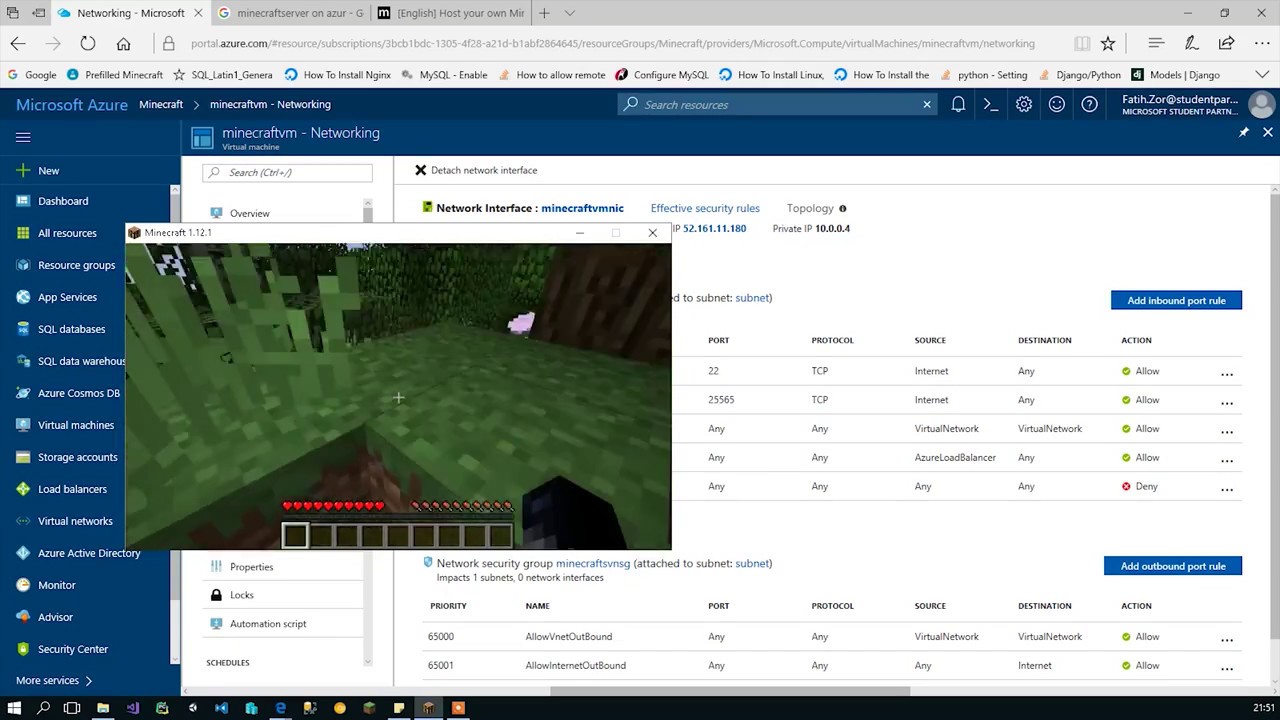Image resolution: width=1280 pixels, height=720 pixels.
Task: Open the help question mark icon
Action: (1090, 104)
